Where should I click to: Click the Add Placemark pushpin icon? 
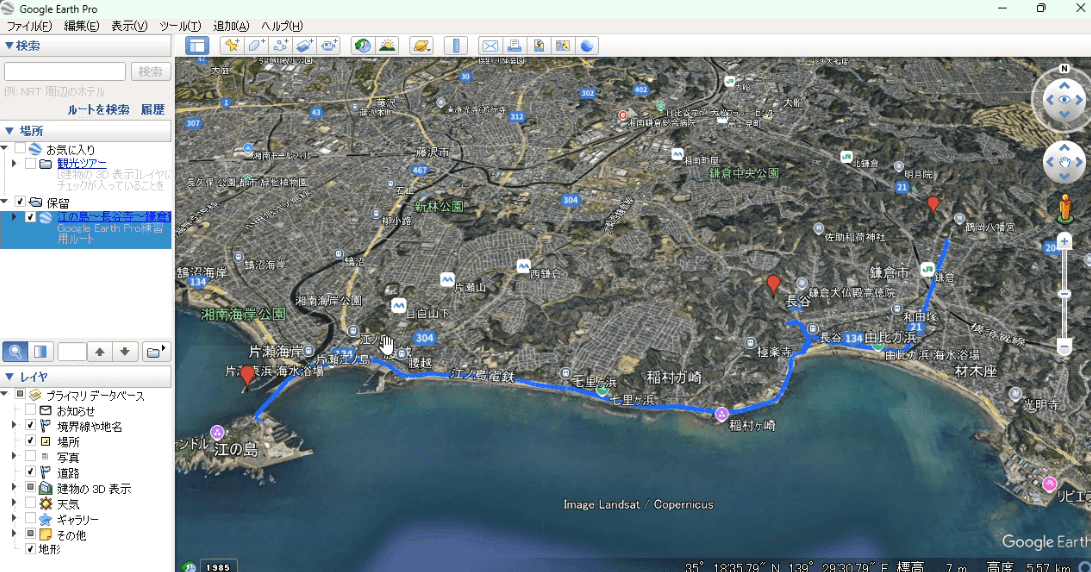pos(232,46)
